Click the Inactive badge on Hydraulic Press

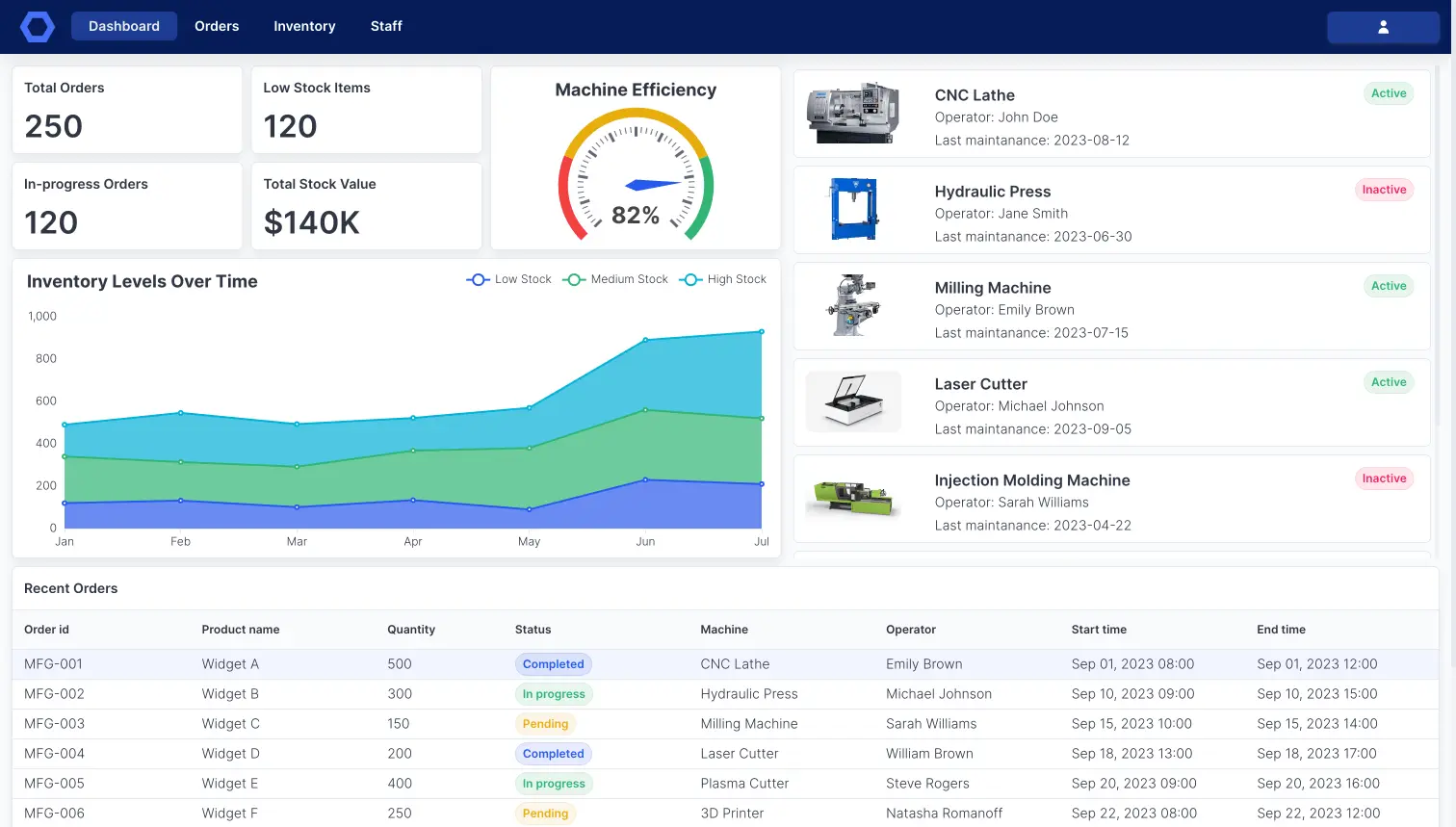click(1384, 190)
